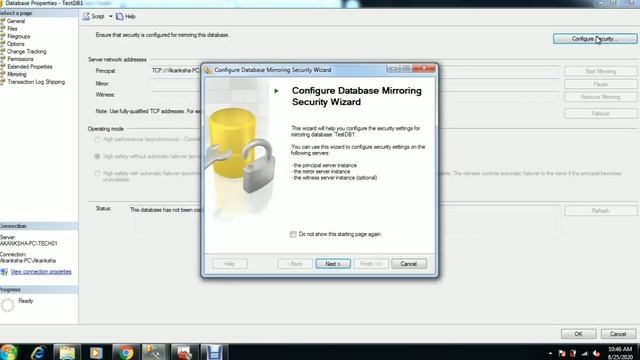Open Google Chrome from the taskbar

click(x=126, y=352)
